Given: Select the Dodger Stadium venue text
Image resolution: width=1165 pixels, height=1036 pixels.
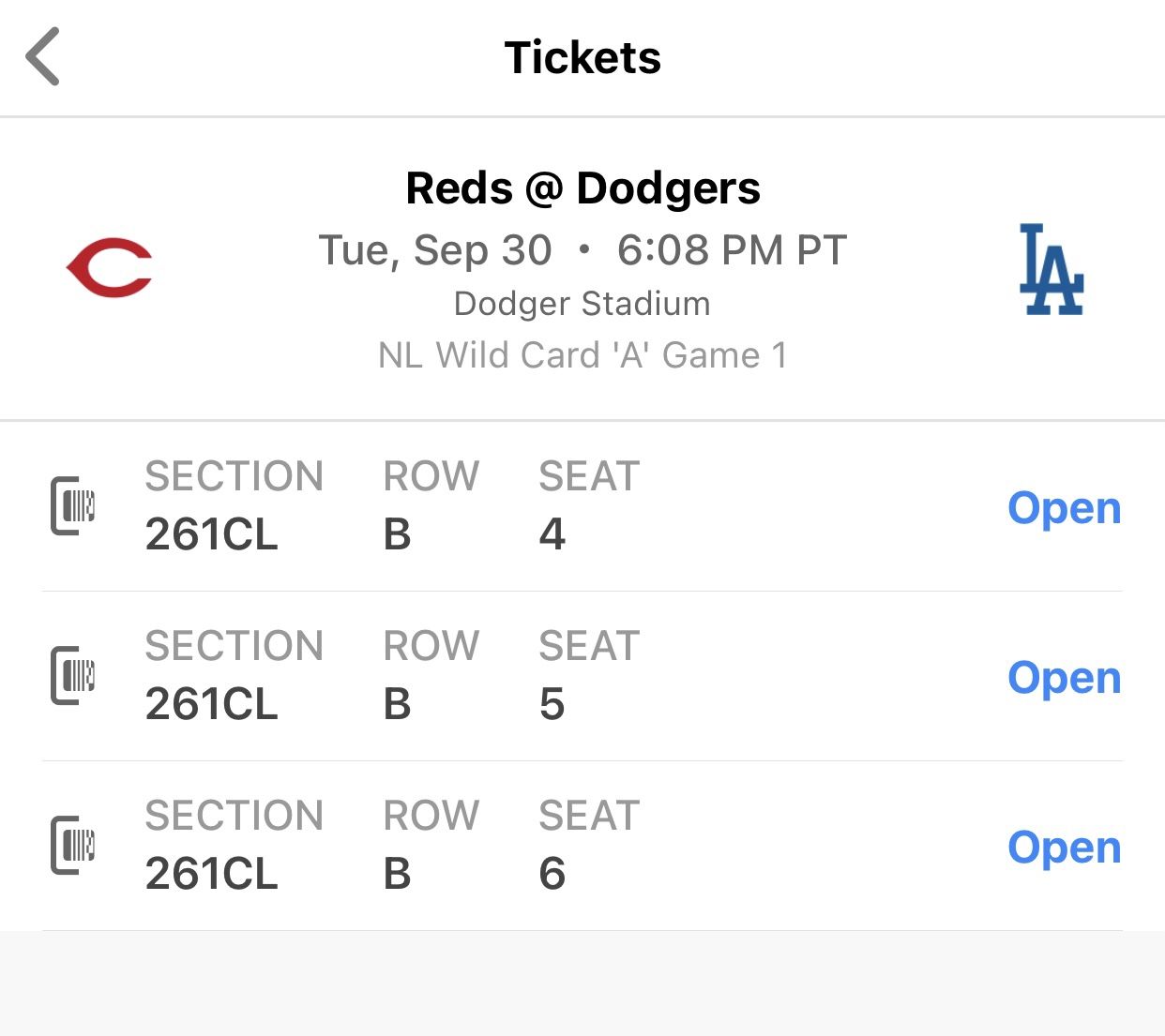Looking at the screenshot, I should click(582, 304).
